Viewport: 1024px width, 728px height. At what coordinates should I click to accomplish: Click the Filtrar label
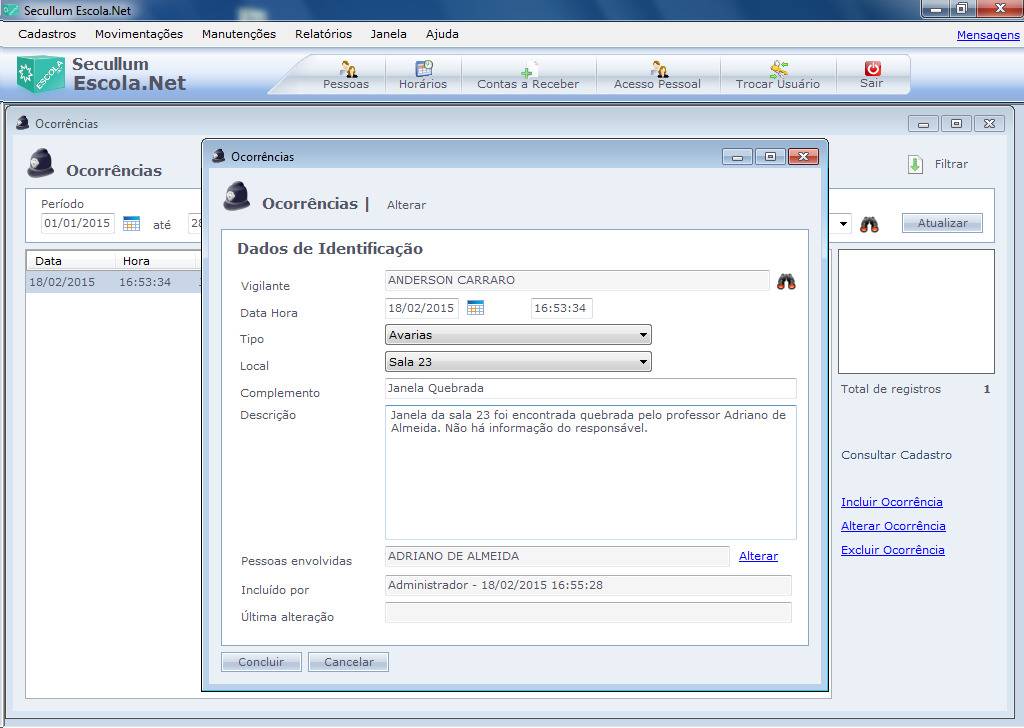pos(951,165)
